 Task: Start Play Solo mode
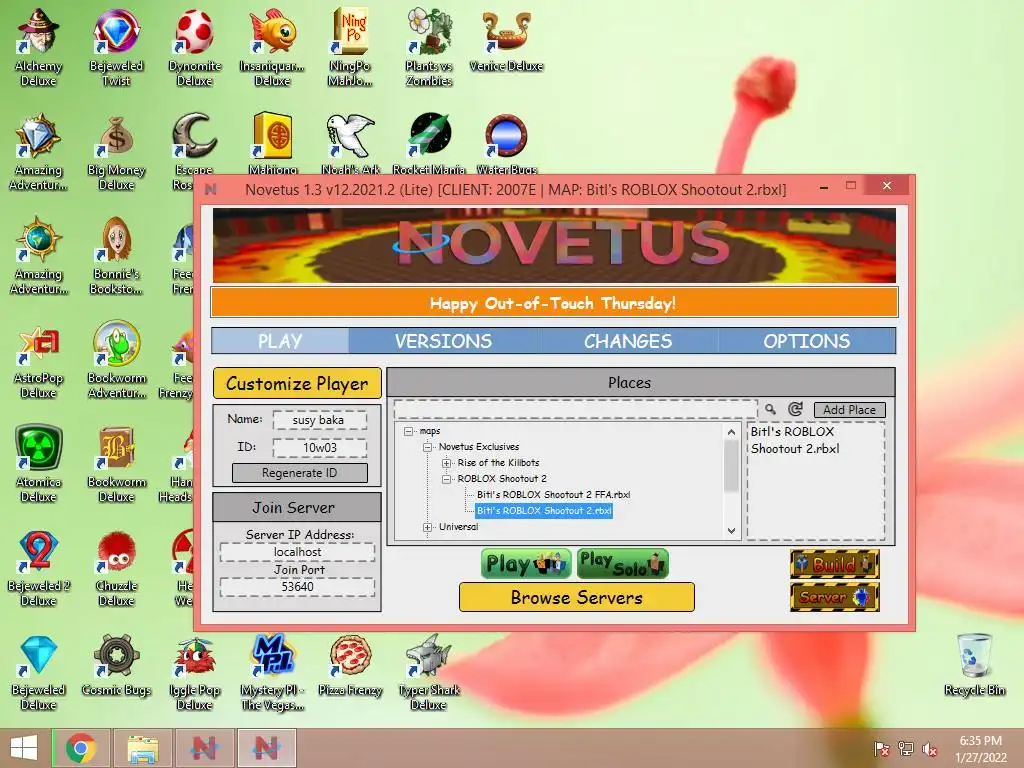pyautogui.click(x=622, y=564)
